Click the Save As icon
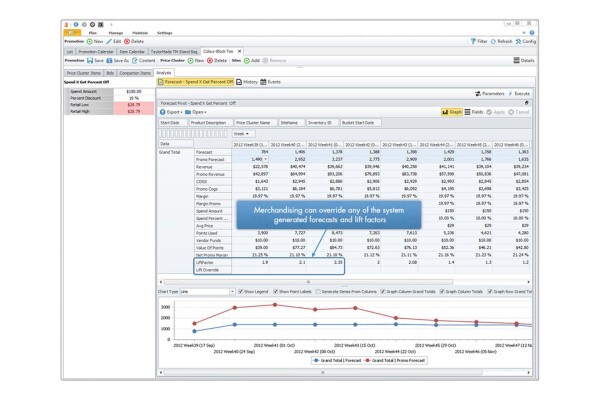Image resolution: width=600 pixels, height=400 pixels. tap(109, 60)
